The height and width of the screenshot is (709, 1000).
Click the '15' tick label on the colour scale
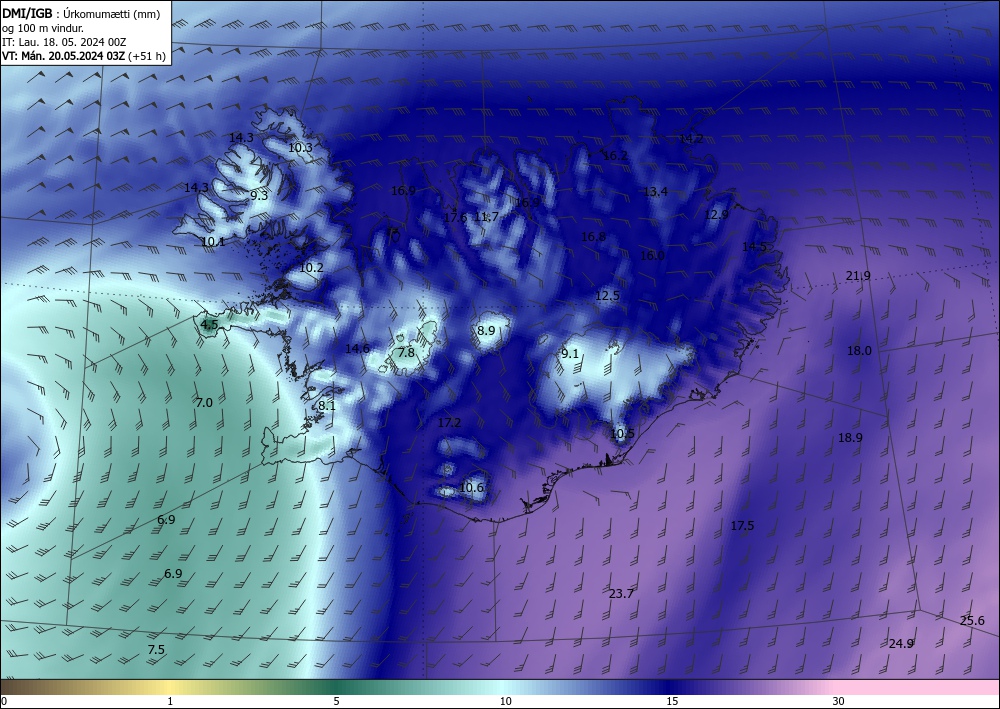click(672, 702)
